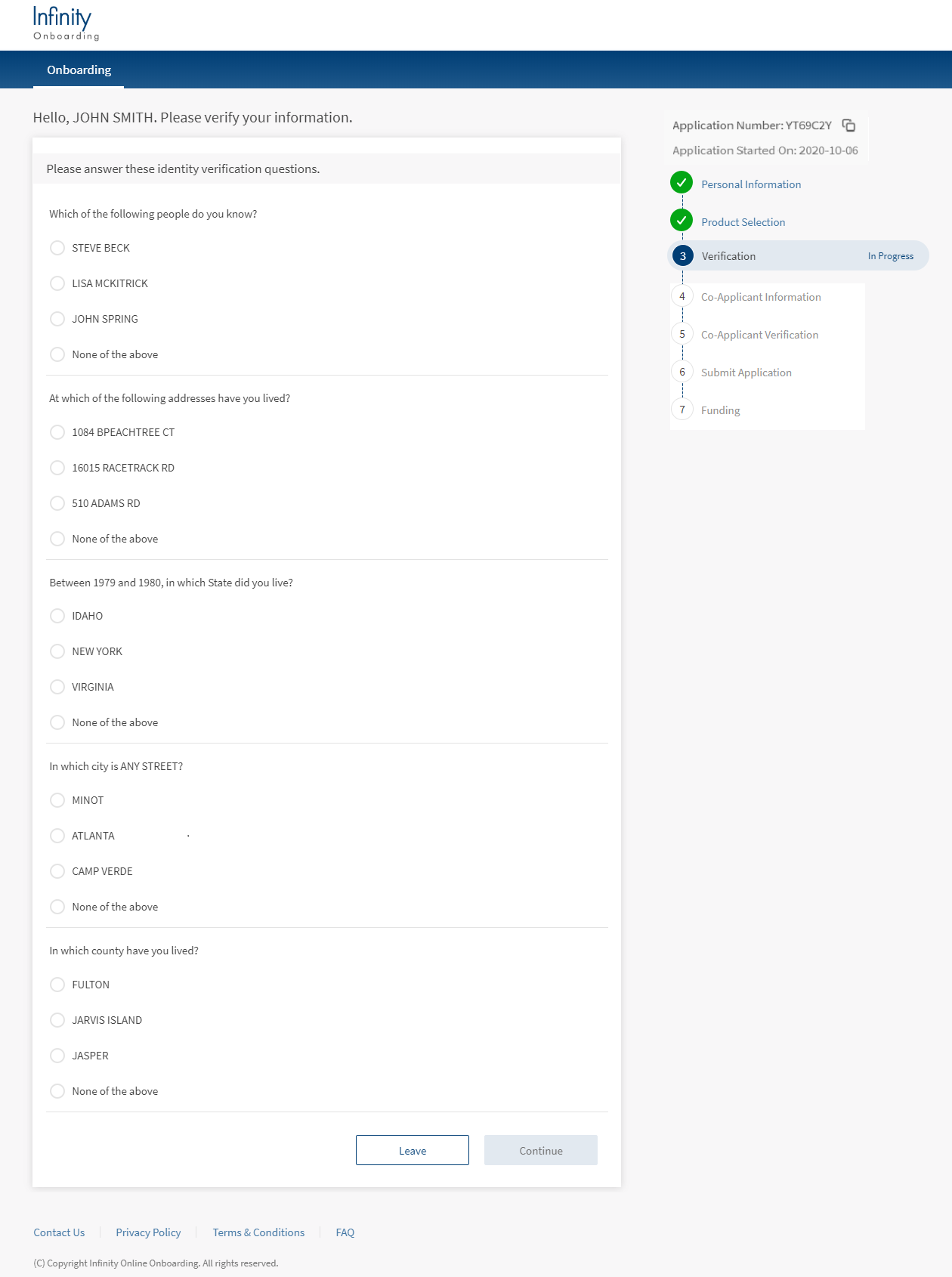This screenshot has height=1277, width=952.
Task: Click the step 4 number circle
Action: coord(682,296)
